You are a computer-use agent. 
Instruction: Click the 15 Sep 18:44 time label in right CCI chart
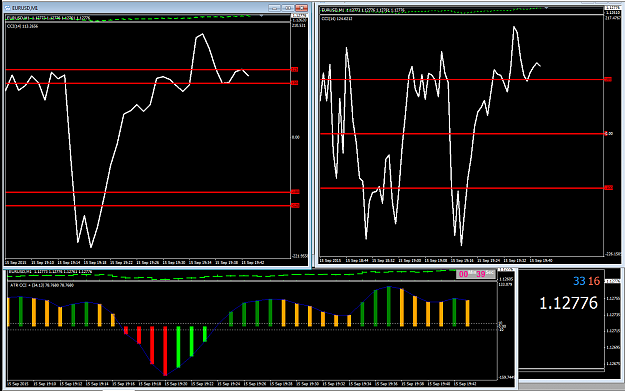tap(357, 261)
